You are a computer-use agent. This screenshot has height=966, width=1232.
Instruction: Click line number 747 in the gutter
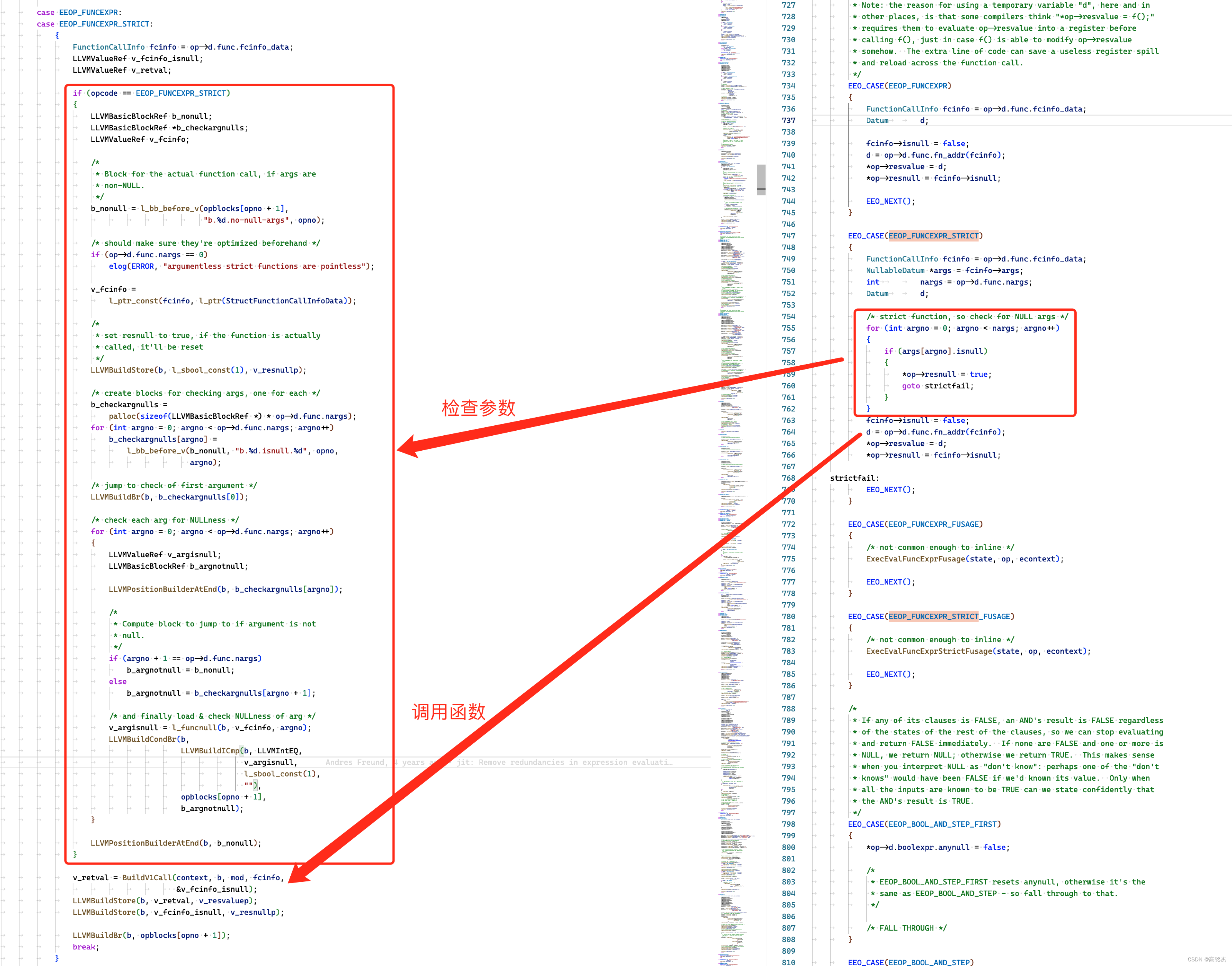[788, 236]
